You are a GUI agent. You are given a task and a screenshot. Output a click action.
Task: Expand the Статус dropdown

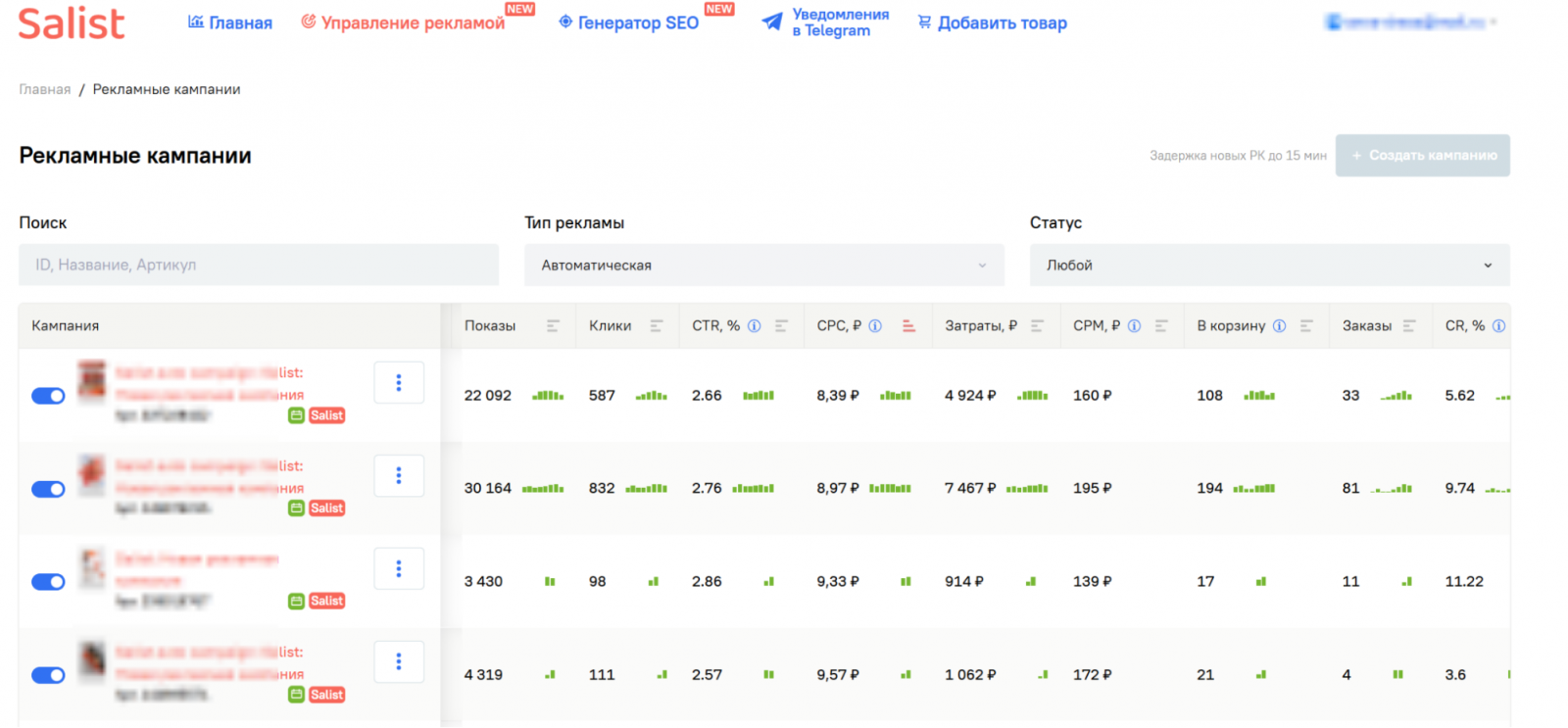[1269, 266]
